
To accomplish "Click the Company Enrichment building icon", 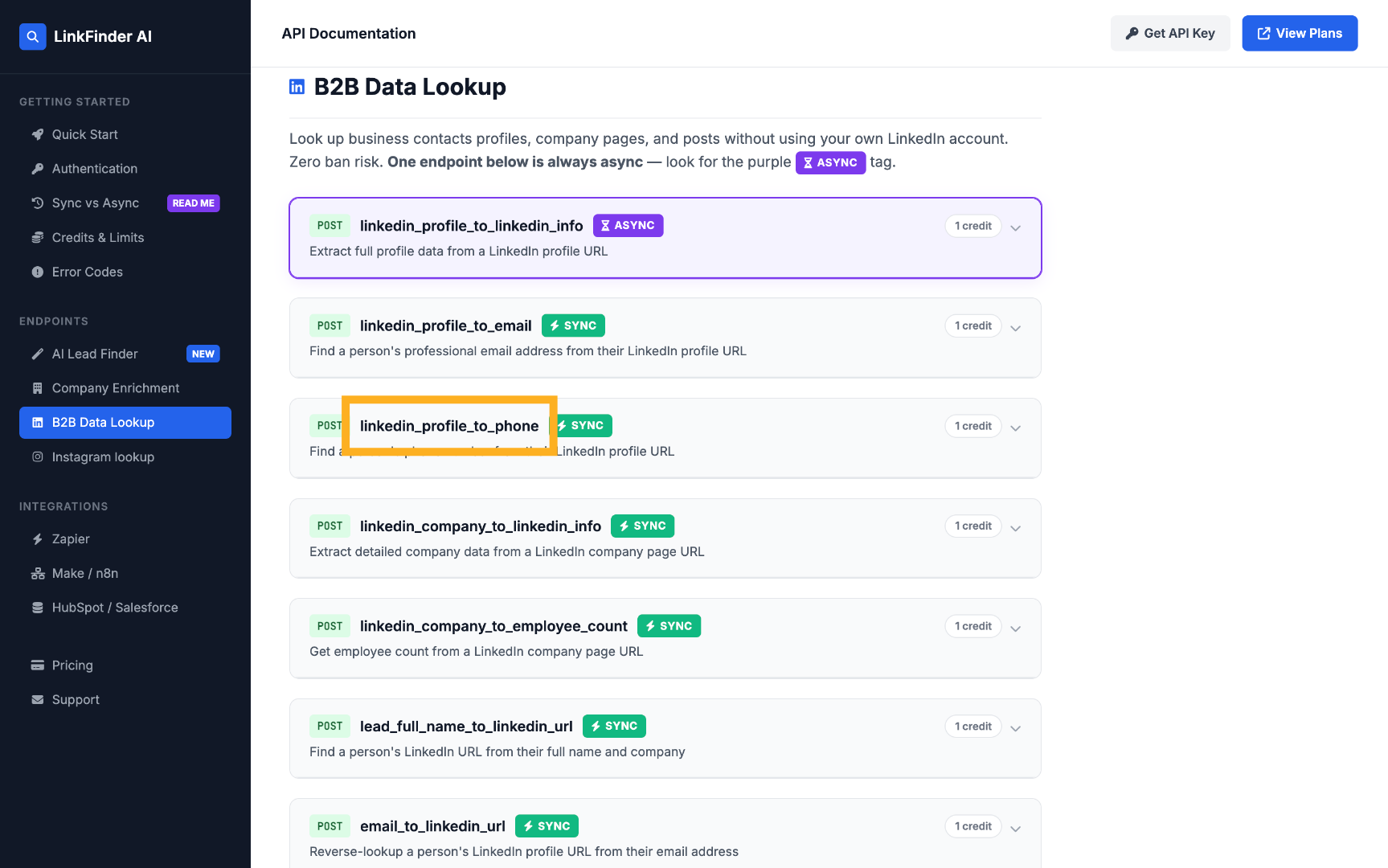I will [38, 388].
